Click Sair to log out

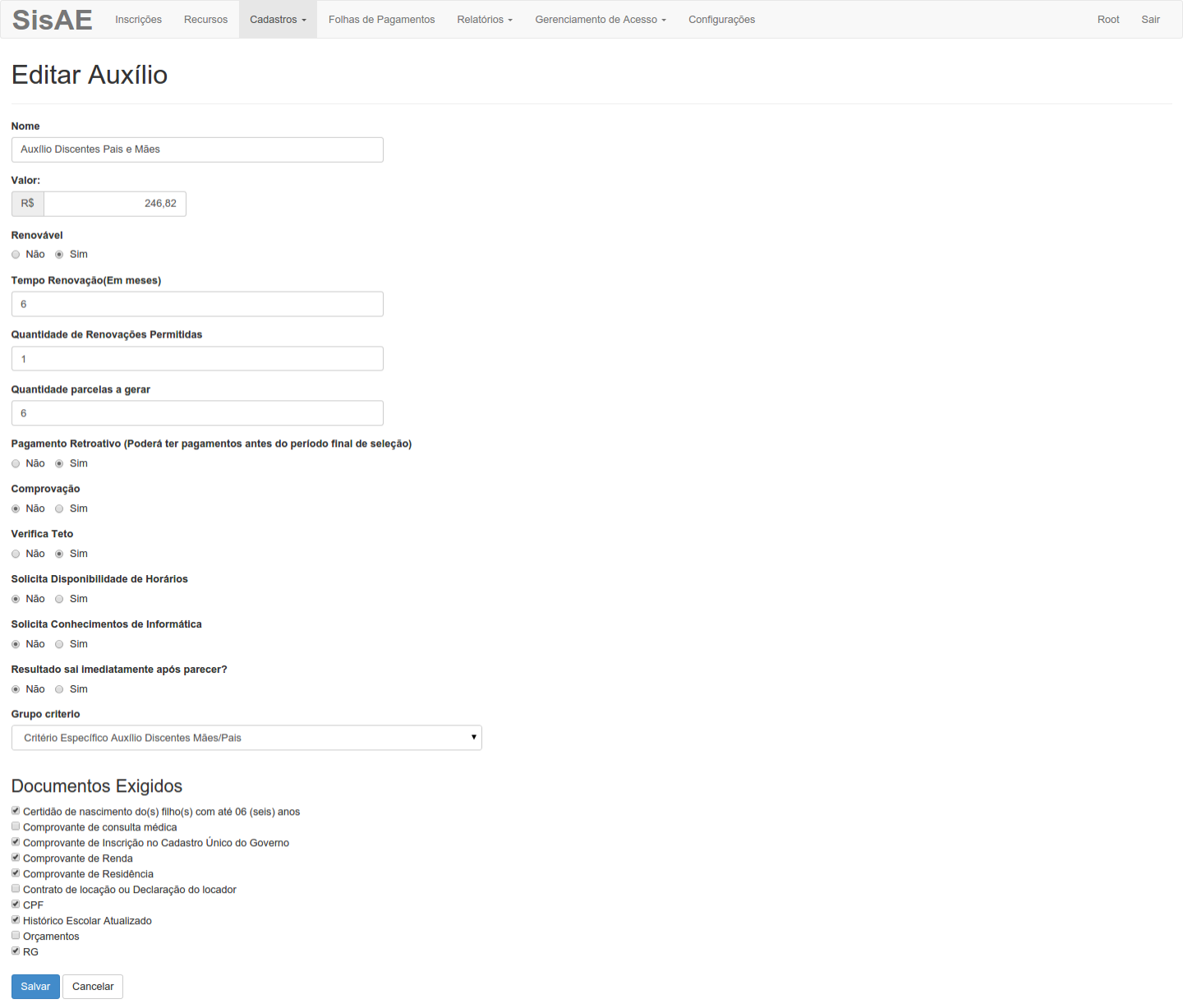1150,20
